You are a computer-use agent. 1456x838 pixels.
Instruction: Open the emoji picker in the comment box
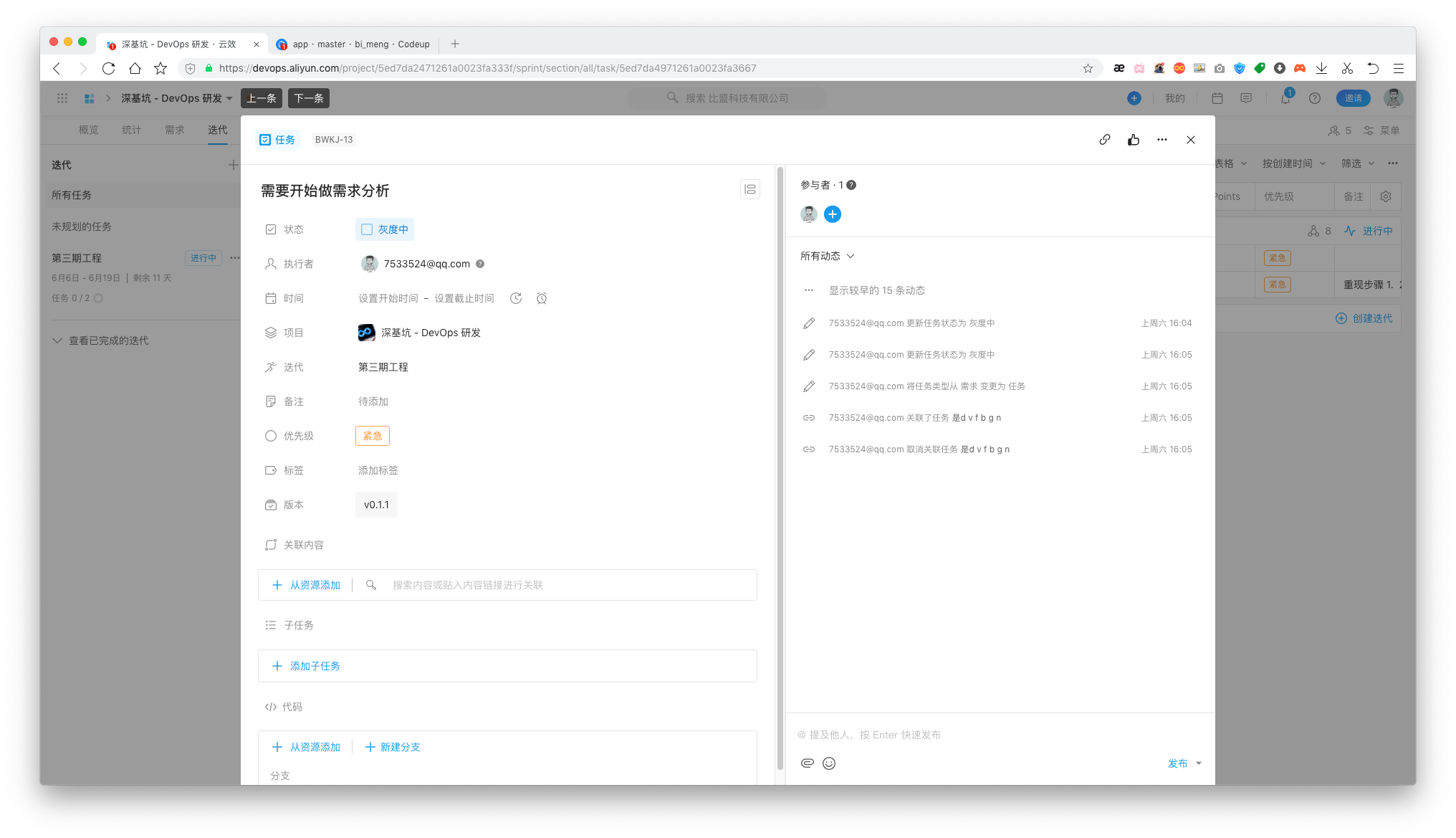[829, 763]
